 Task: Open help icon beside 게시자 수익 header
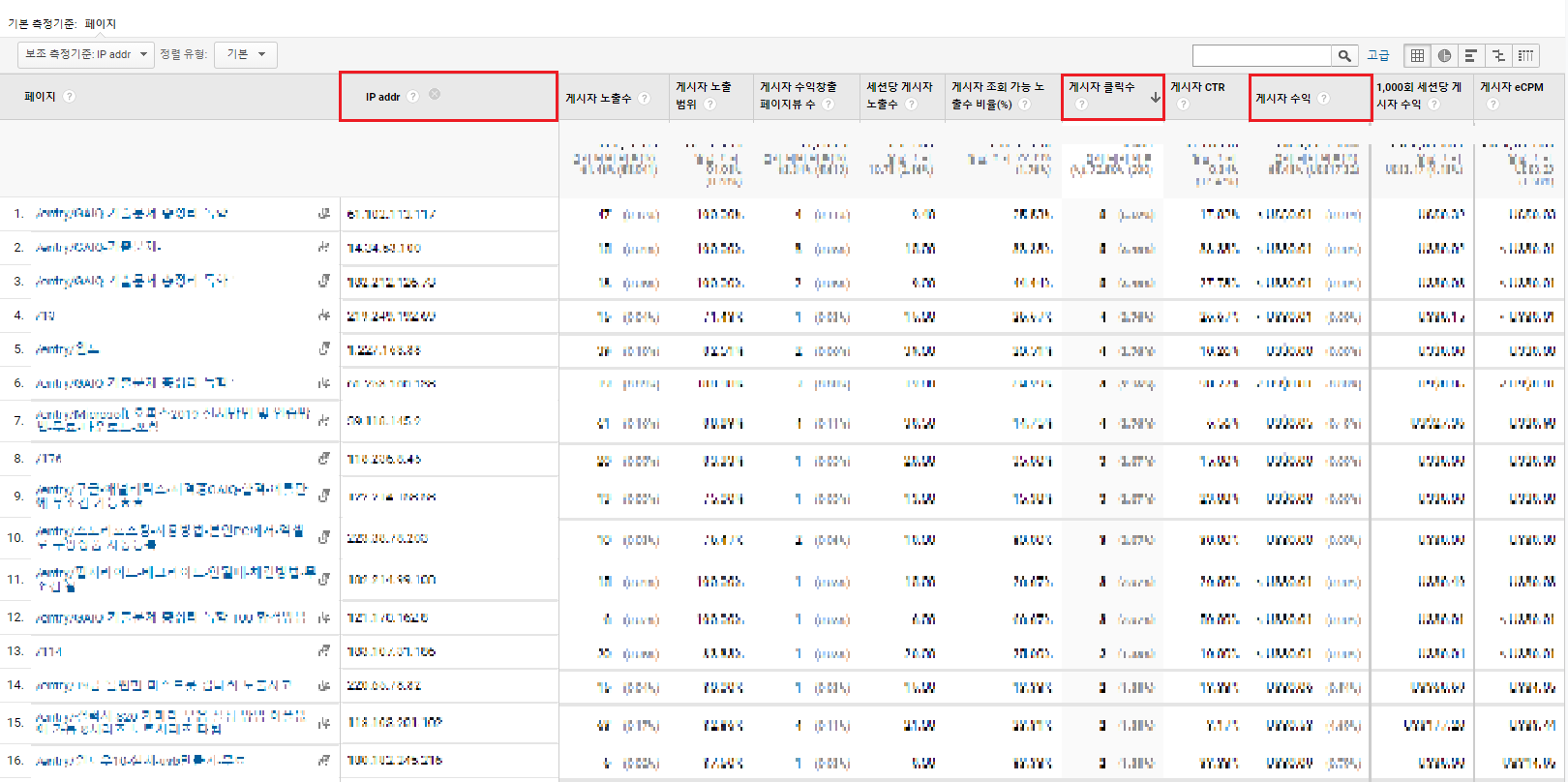click(1323, 98)
